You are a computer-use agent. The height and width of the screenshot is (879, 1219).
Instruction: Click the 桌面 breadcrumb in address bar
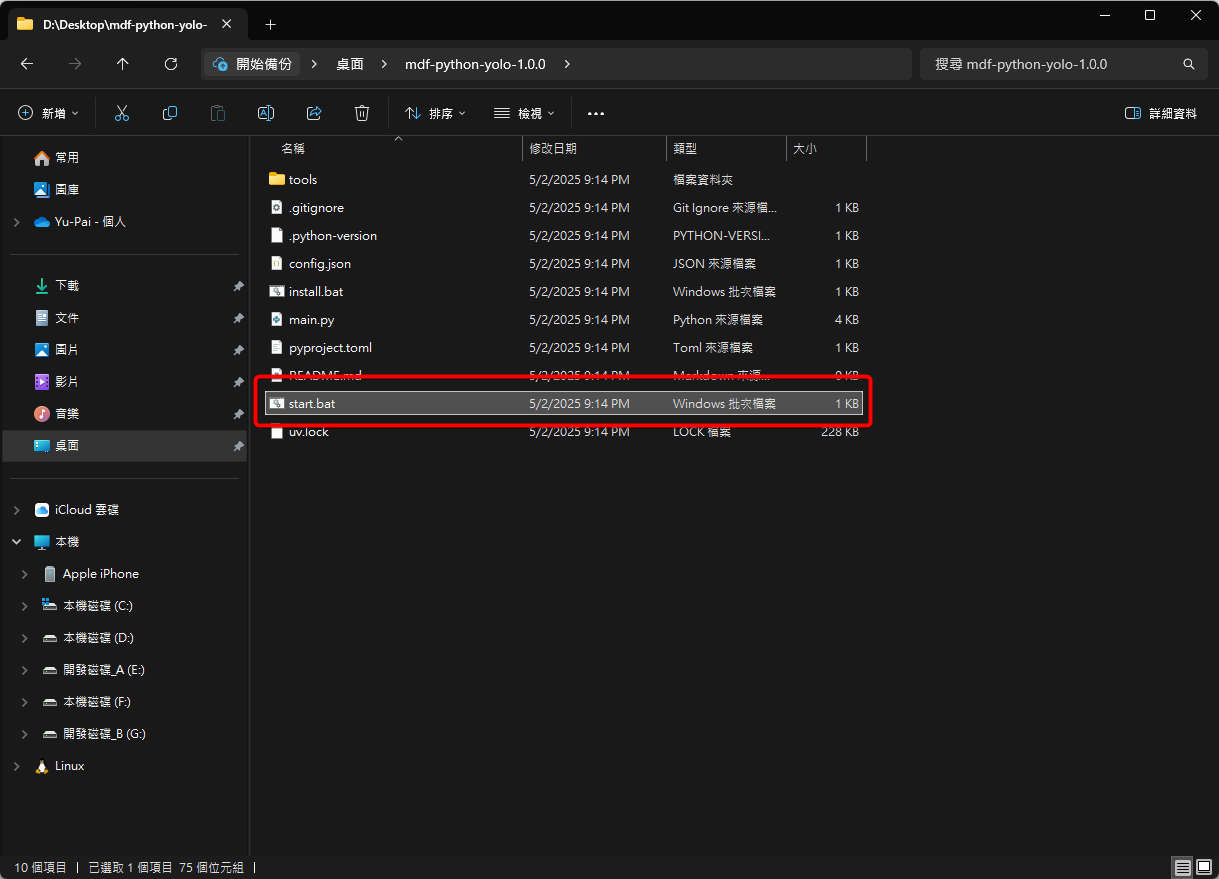350,64
